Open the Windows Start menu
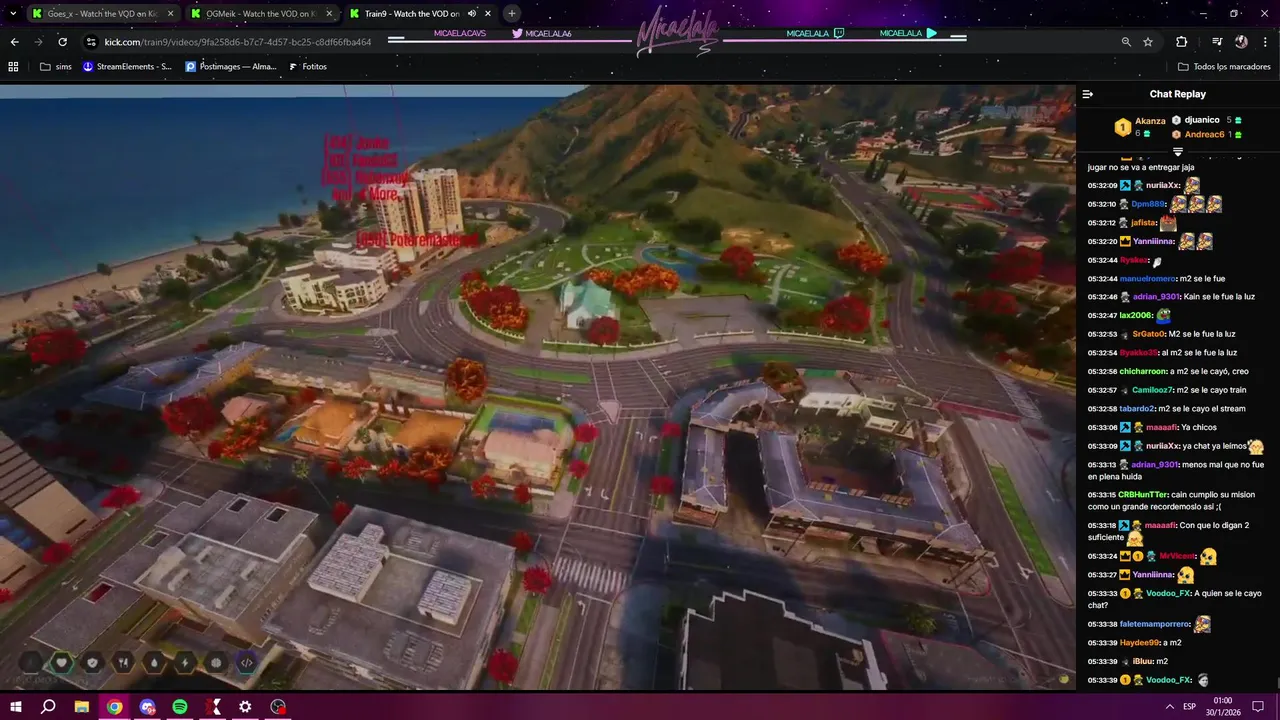The height and width of the screenshot is (720, 1280). (16, 706)
